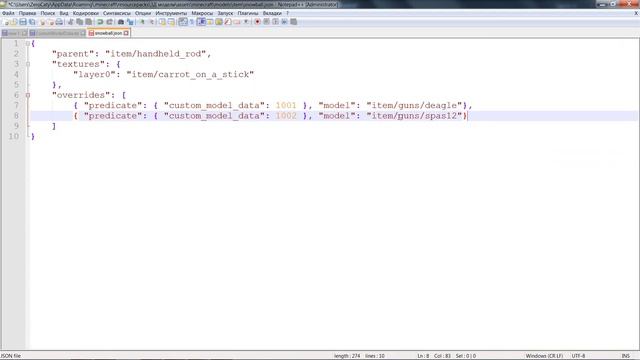Create a new document via toolbar icon
This screenshot has width=640, height=360.
6,22
